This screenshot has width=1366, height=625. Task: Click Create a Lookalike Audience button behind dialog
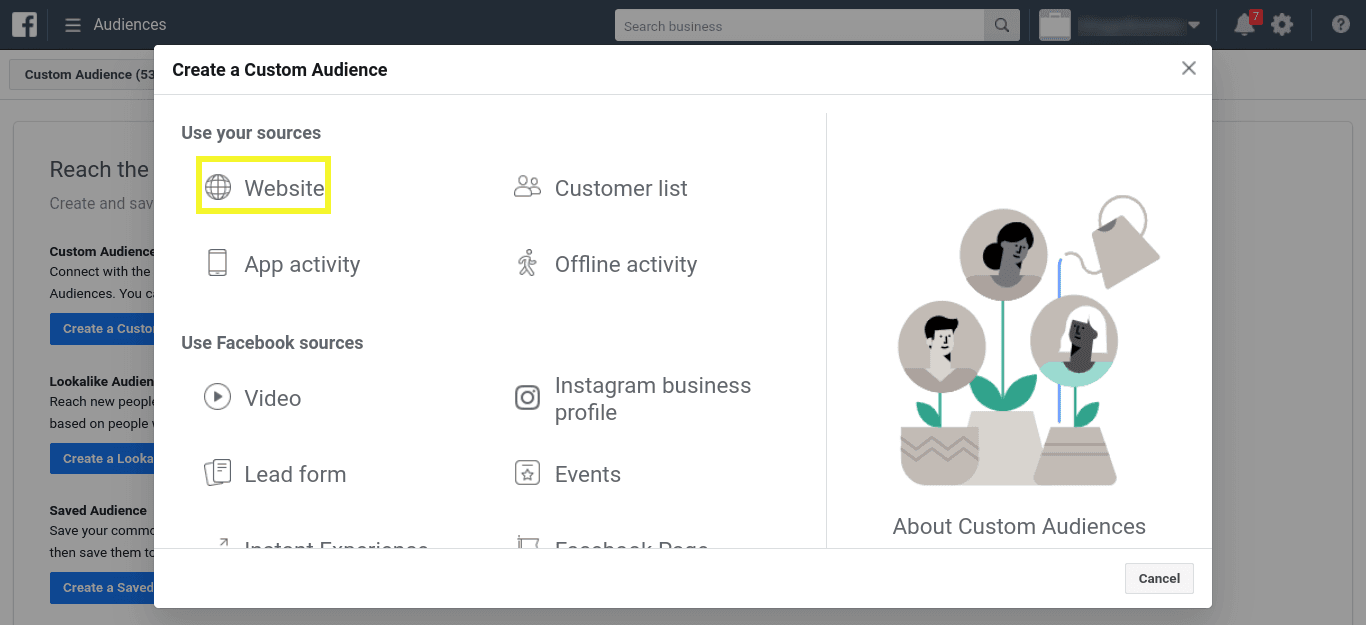(x=102, y=459)
